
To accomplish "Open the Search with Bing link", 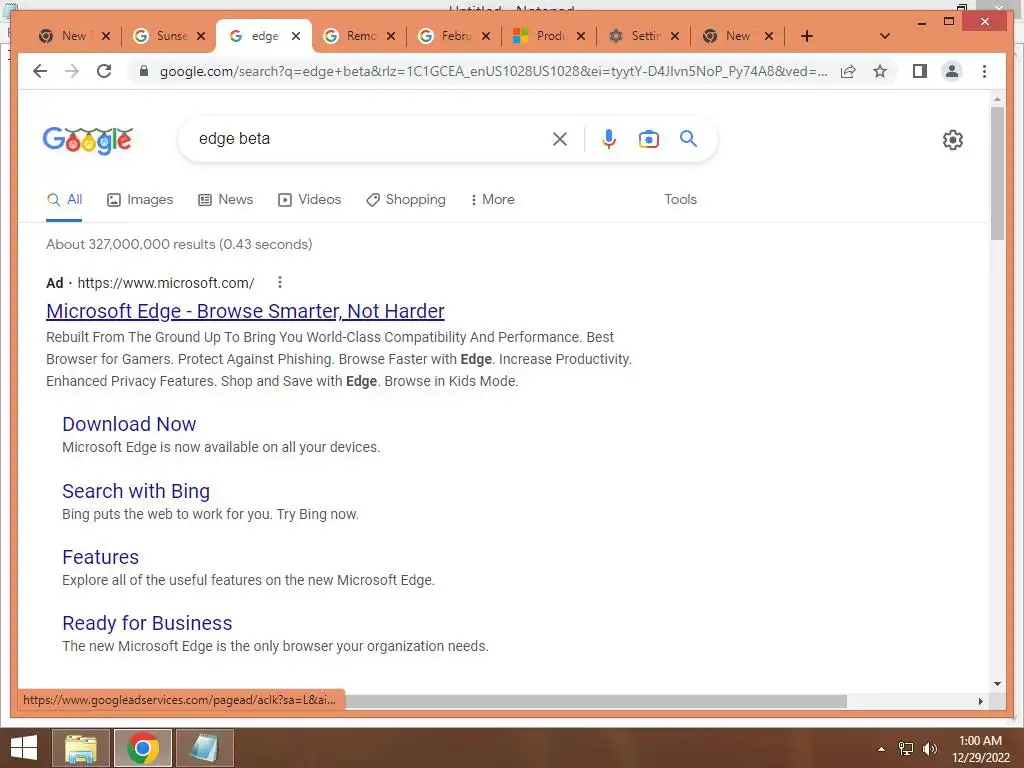I will coord(136,491).
